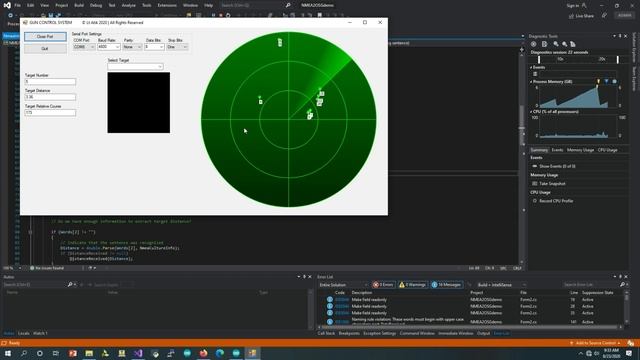Click the Diagnostic Tools export report icon

544,44
